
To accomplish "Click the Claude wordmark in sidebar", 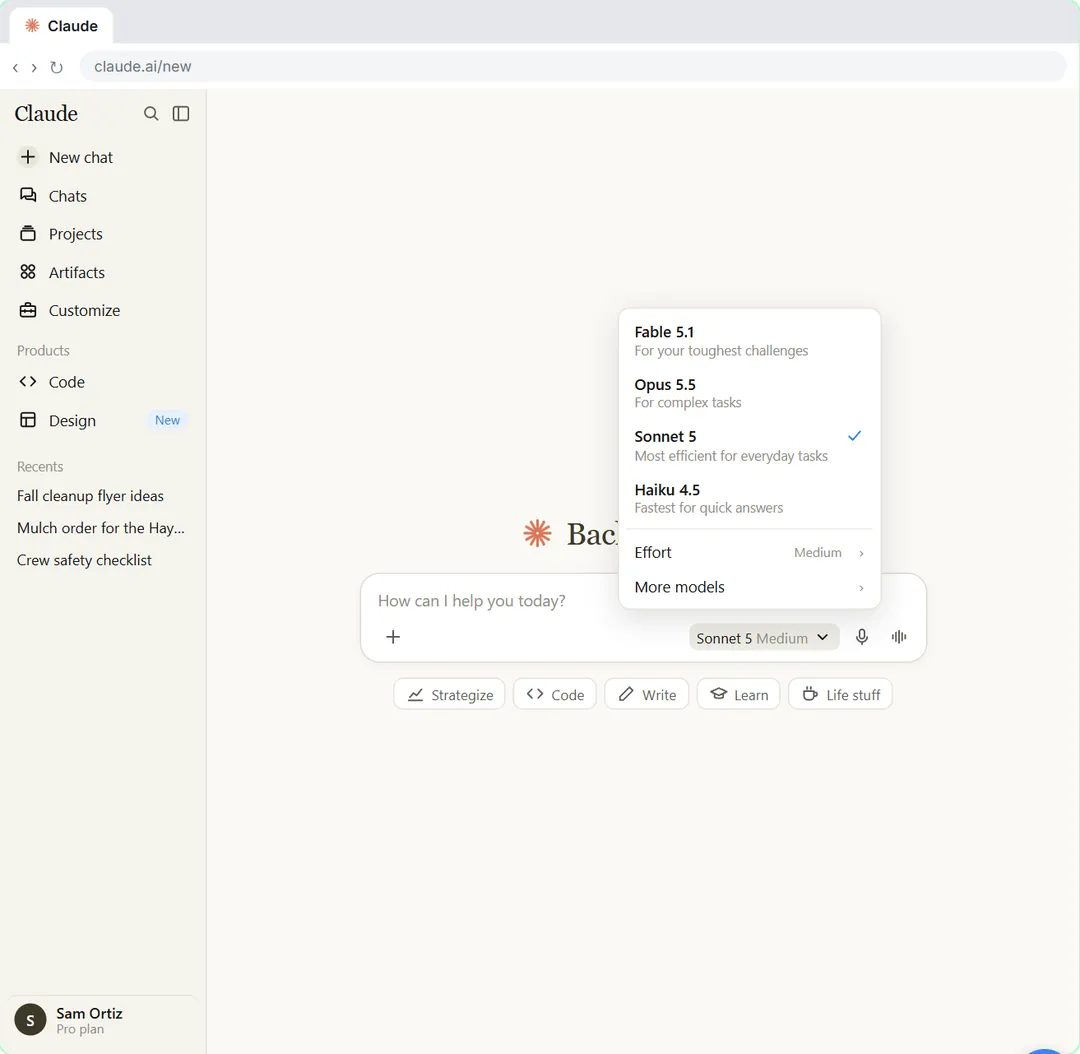I will (46, 114).
